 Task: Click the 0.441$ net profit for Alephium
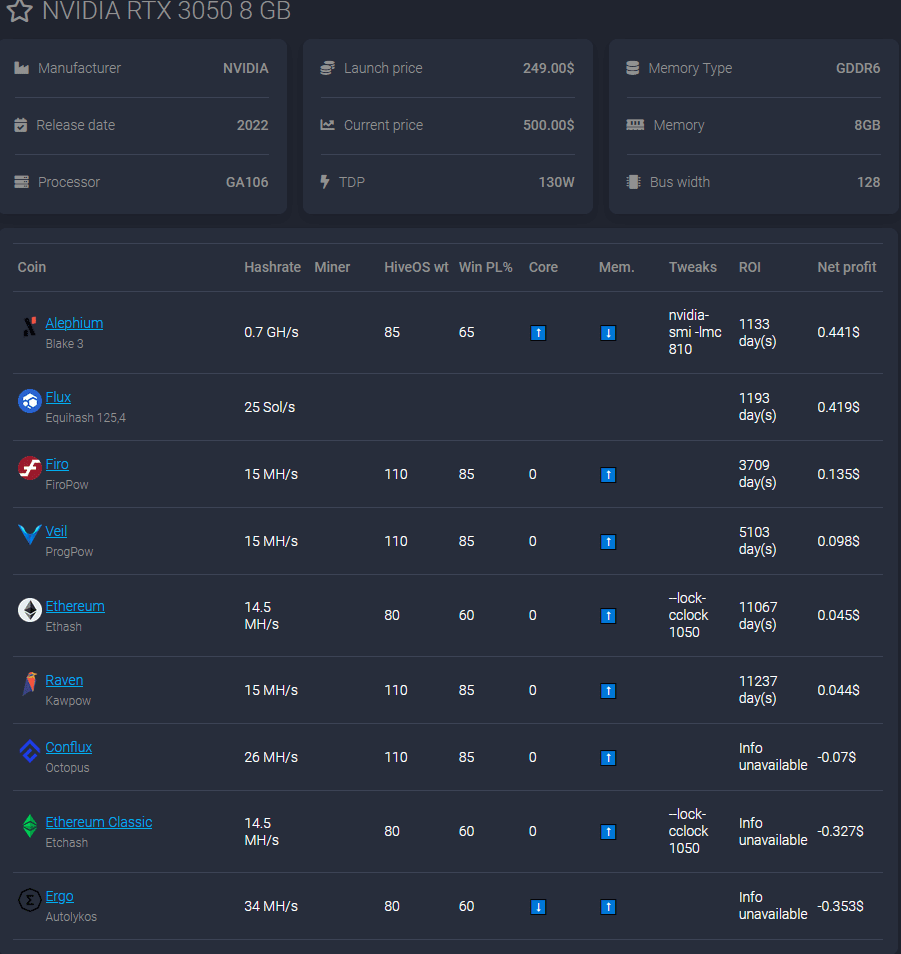point(838,332)
